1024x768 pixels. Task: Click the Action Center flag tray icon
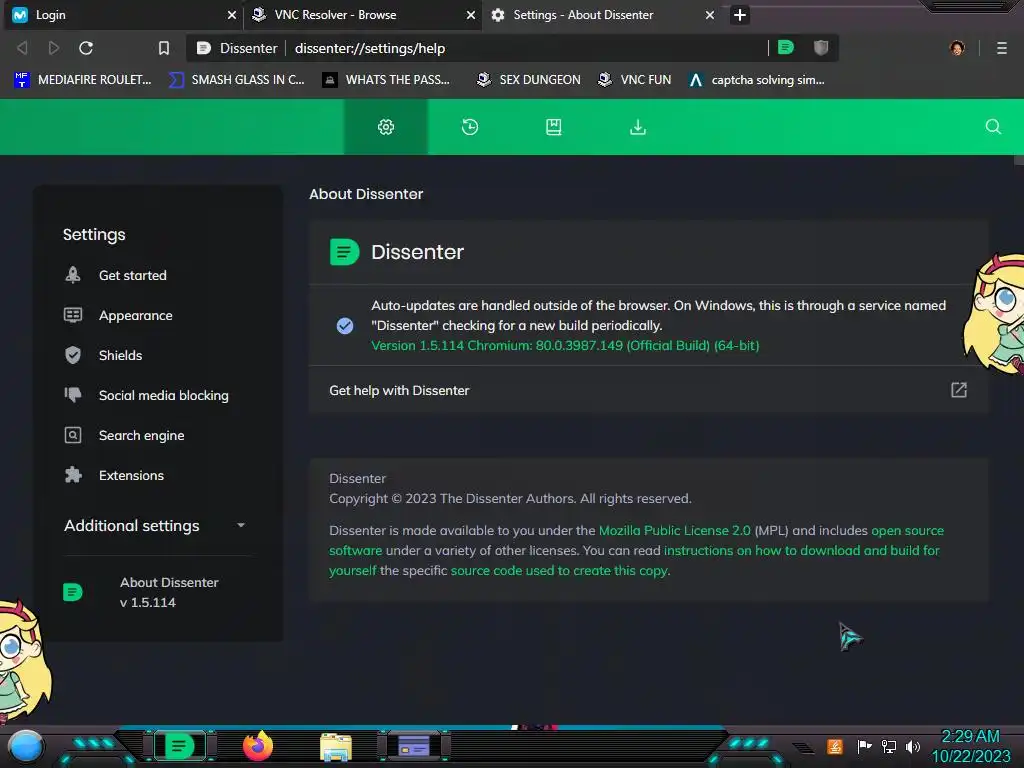865,746
